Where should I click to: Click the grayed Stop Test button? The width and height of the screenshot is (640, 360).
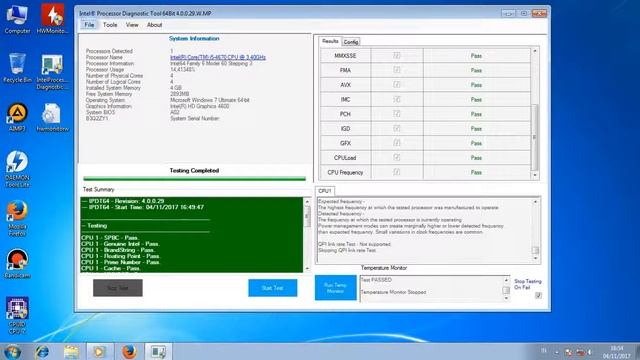click(x=118, y=288)
